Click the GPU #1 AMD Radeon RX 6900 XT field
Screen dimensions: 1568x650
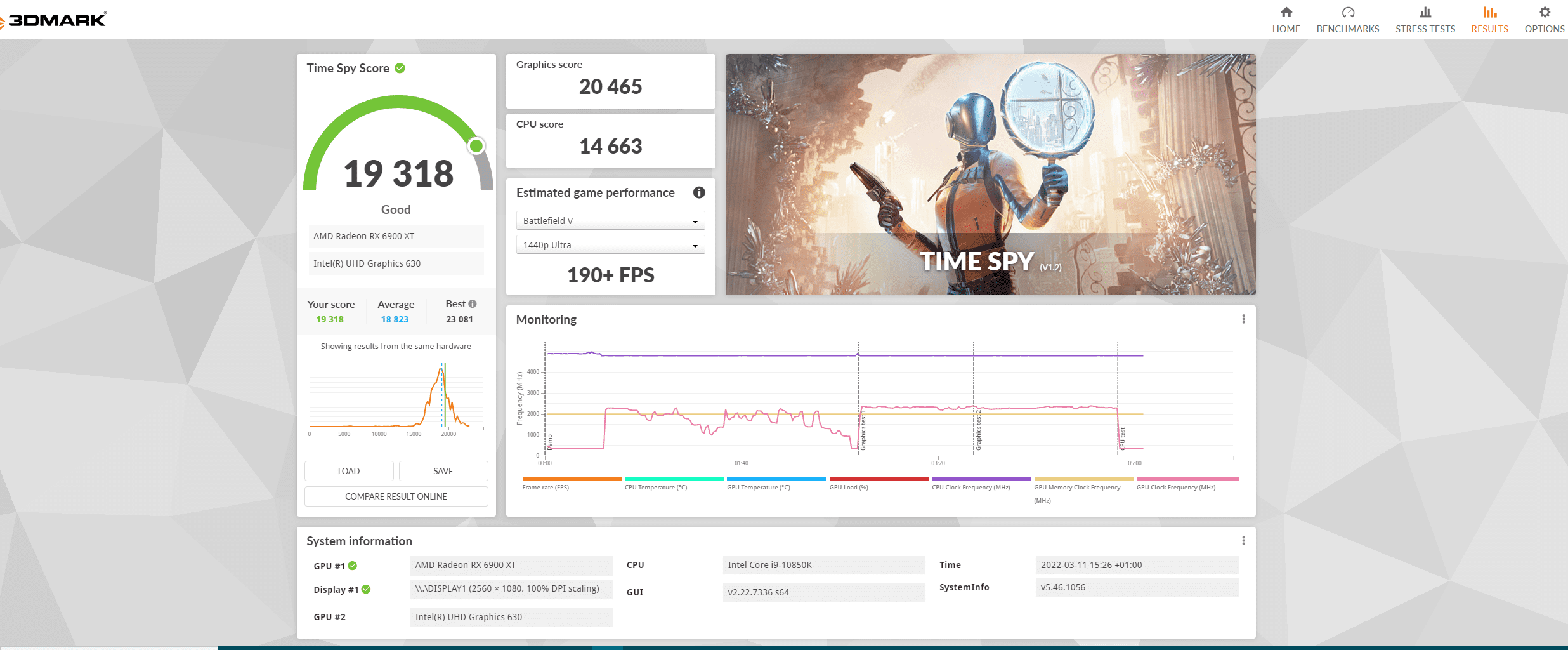click(511, 565)
